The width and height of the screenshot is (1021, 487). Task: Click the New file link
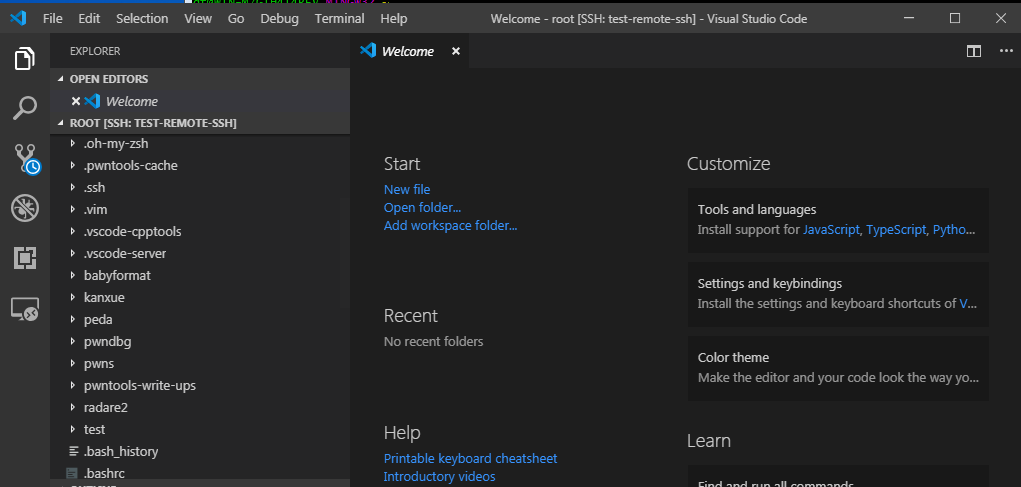(x=407, y=189)
